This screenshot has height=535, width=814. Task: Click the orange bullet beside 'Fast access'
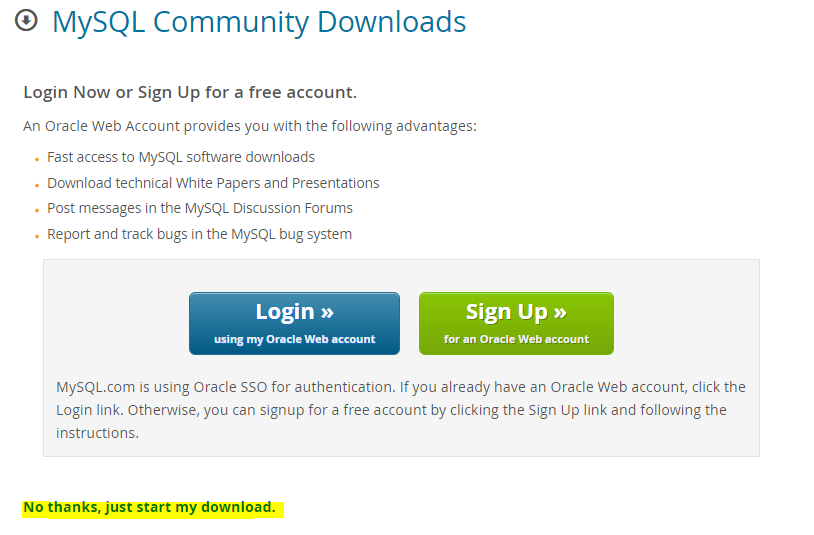pos(37,159)
